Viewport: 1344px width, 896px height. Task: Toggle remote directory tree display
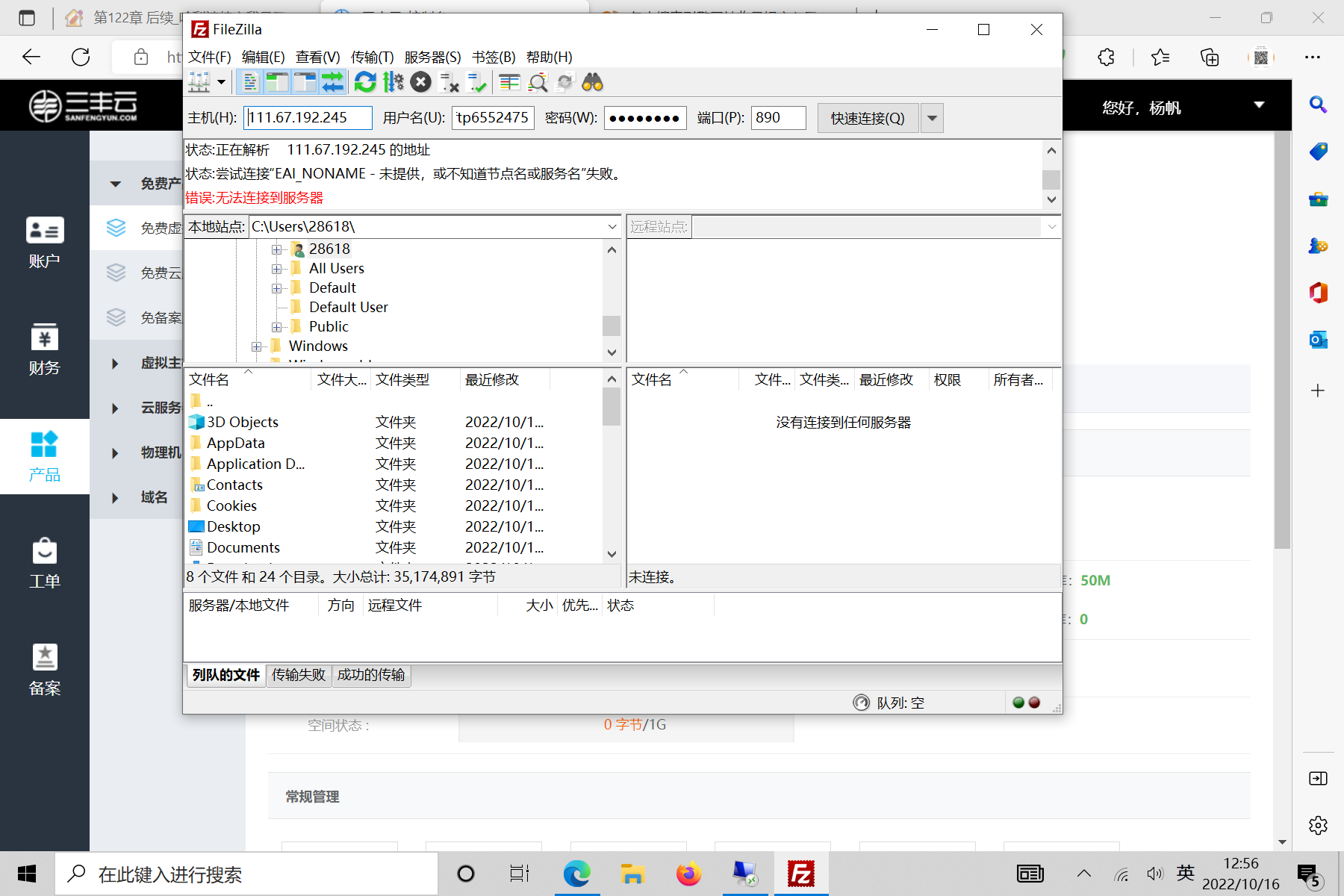(x=305, y=82)
